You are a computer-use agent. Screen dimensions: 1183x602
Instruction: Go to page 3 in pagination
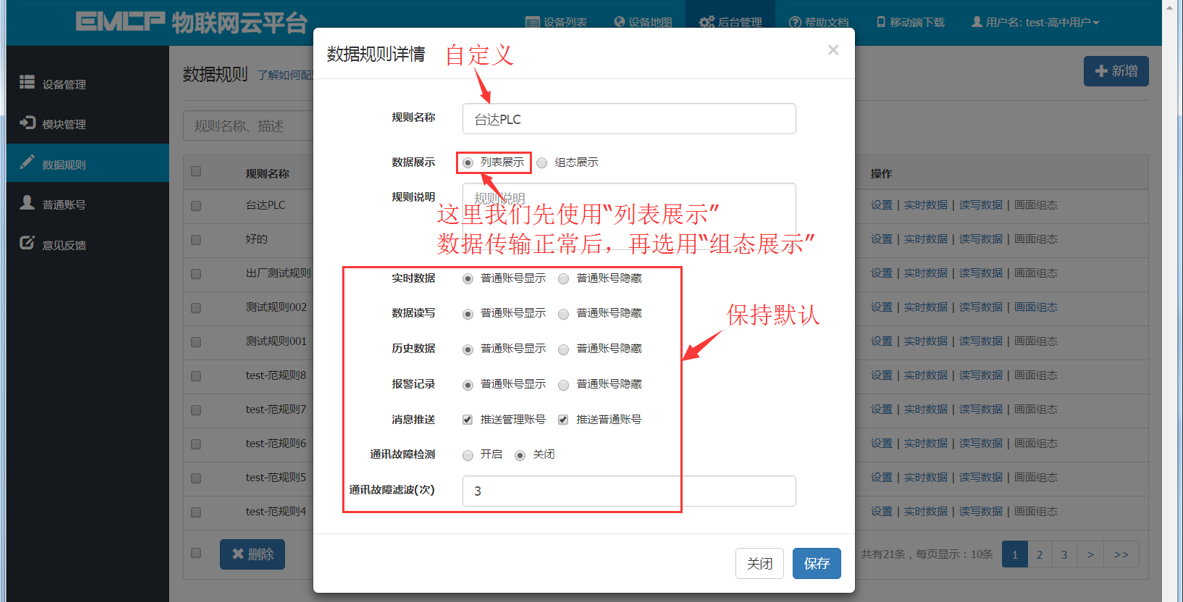[x=1065, y=554]
